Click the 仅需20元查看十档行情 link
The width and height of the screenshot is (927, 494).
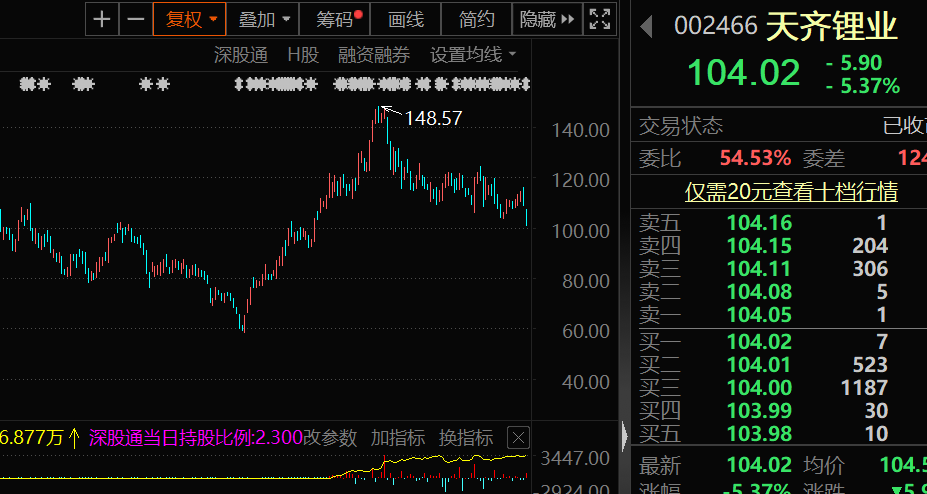(790, 191)
